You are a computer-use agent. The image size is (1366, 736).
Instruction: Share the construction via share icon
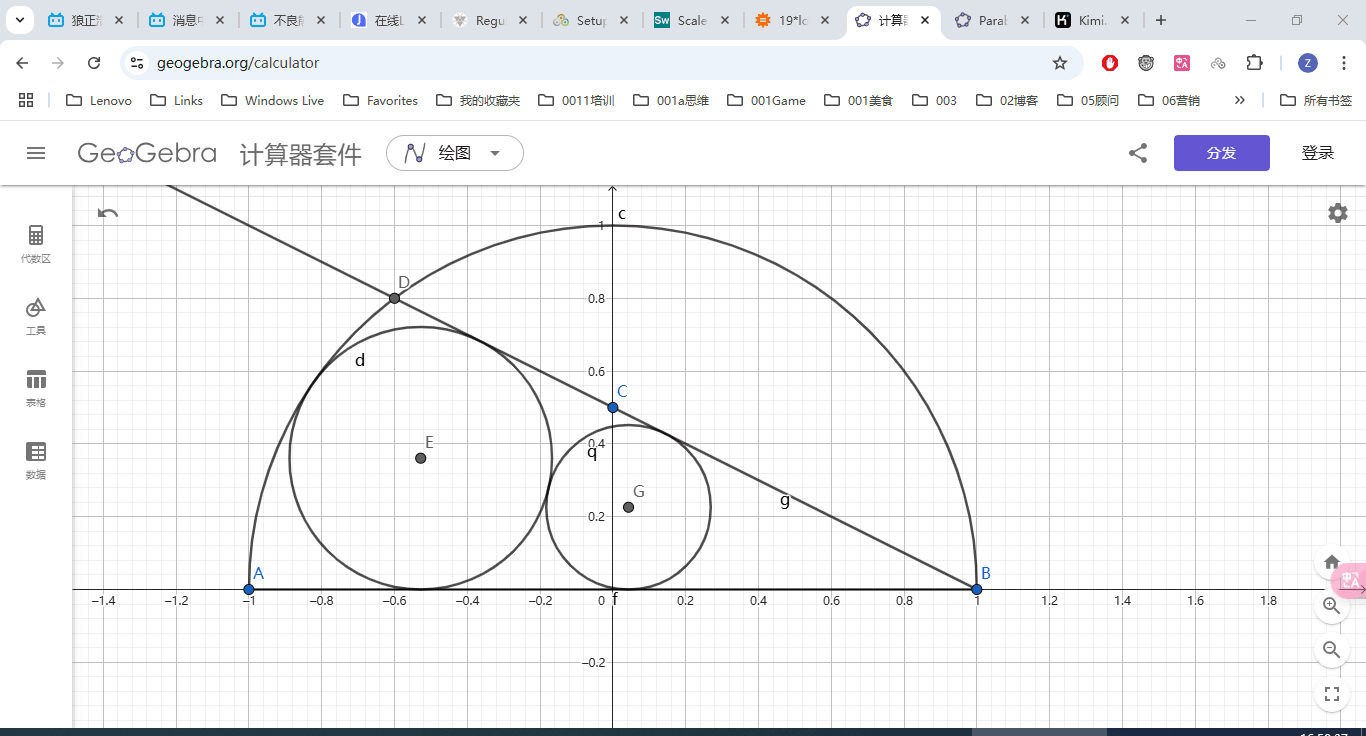click(1137, 153)
